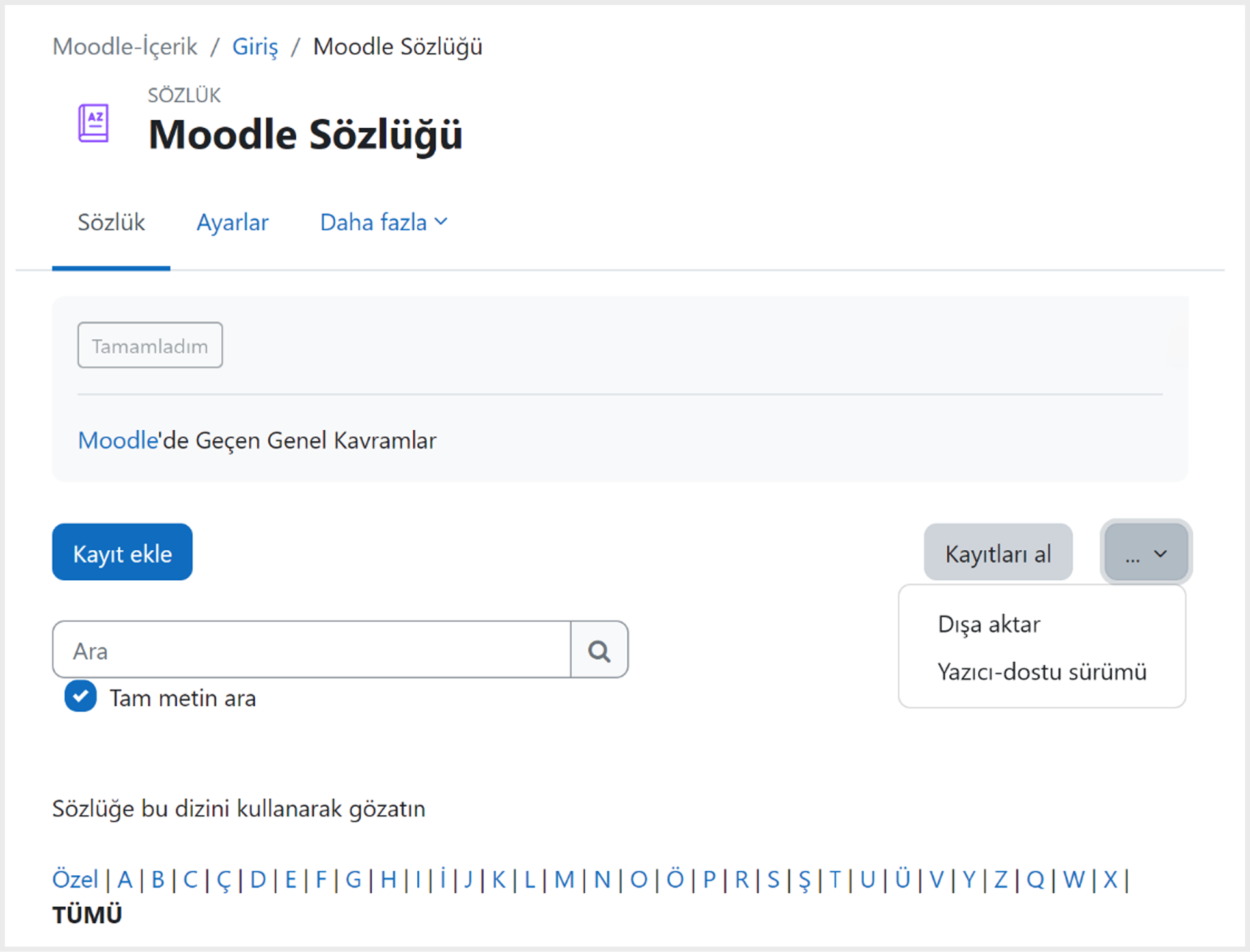
Task: Focus the 'Ara' search input field
Action: tap(312, 650)
